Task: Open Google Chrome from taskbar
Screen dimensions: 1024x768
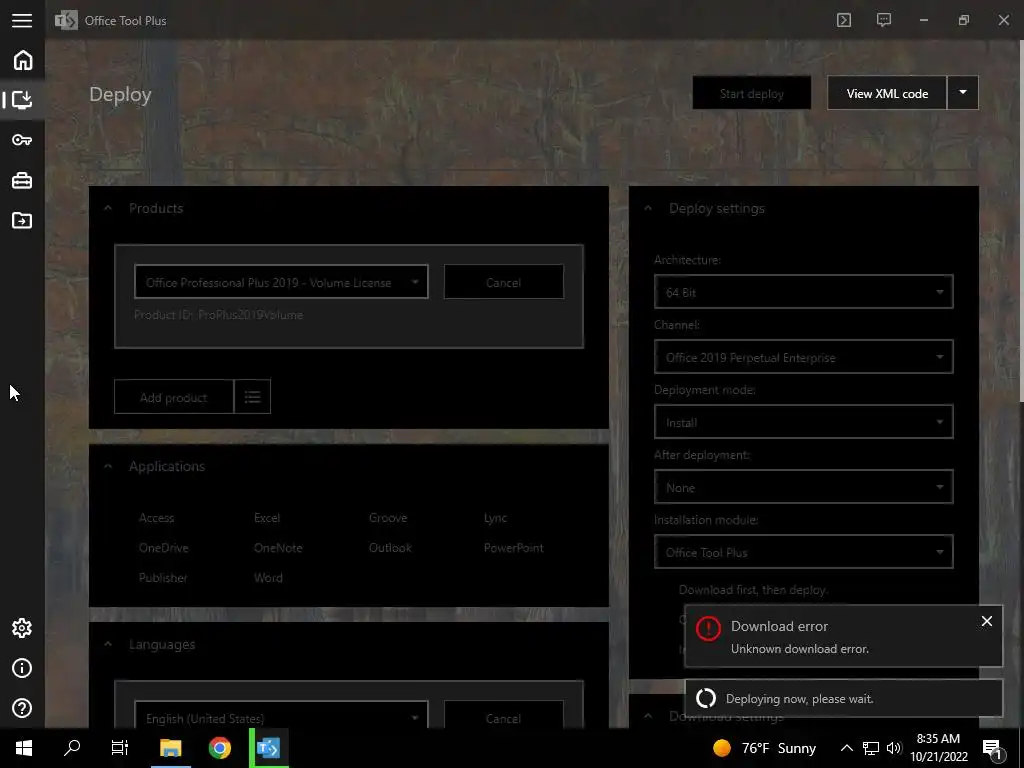Action: pos(219,748)
